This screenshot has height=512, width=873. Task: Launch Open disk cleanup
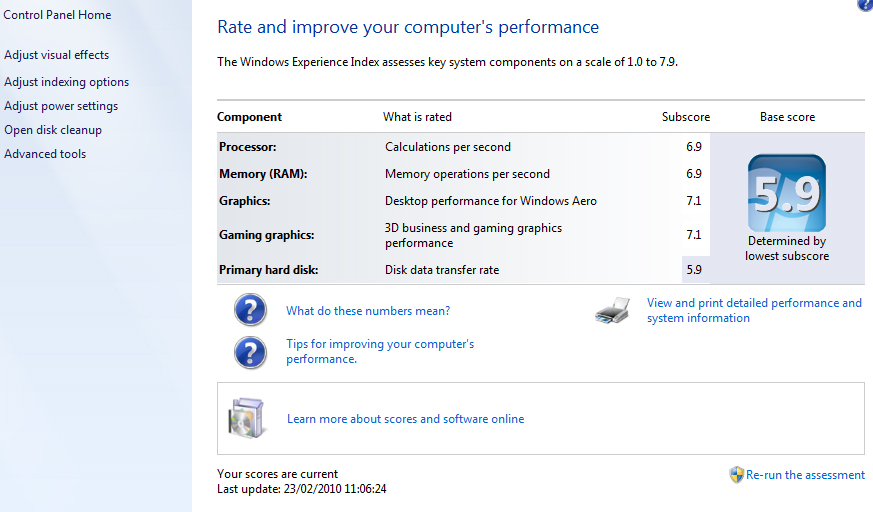click(x=53, y=130)
